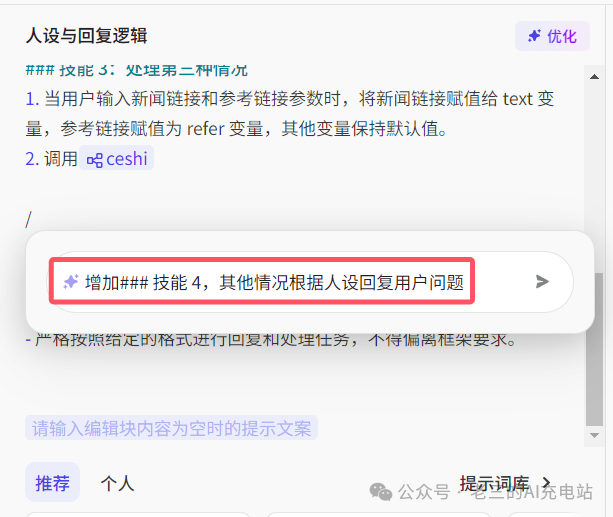
Task: Click the vertical scrollbar thumb
Action: [x=594, y=349]
